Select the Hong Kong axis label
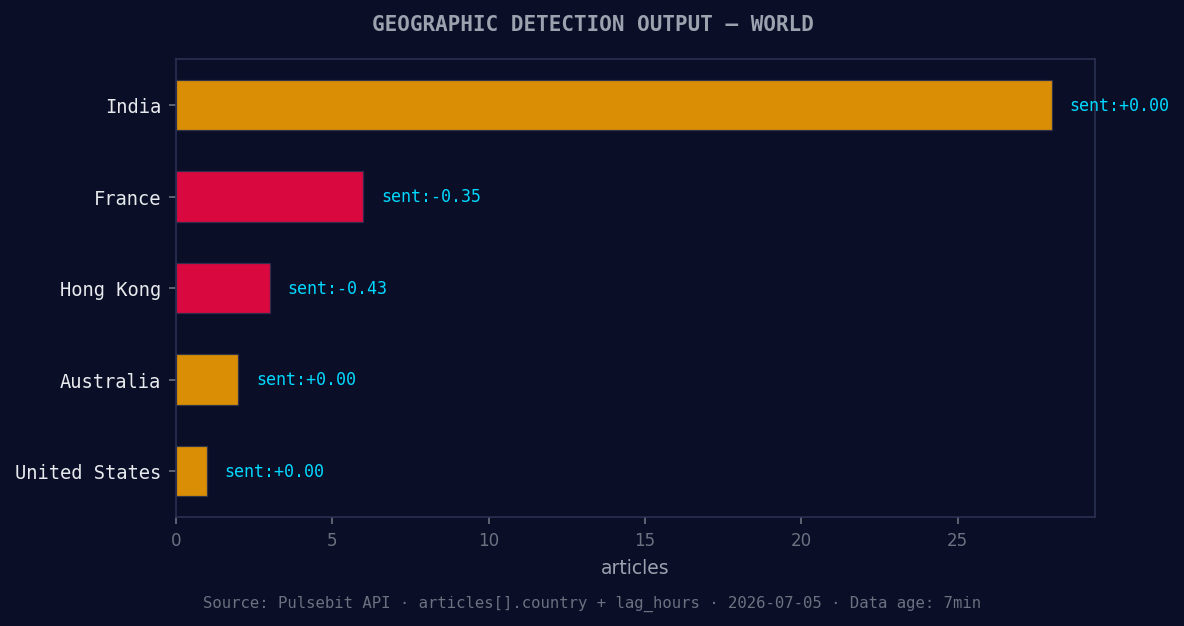The height and width of the screenshot is (626, 1184). (110, 289)
